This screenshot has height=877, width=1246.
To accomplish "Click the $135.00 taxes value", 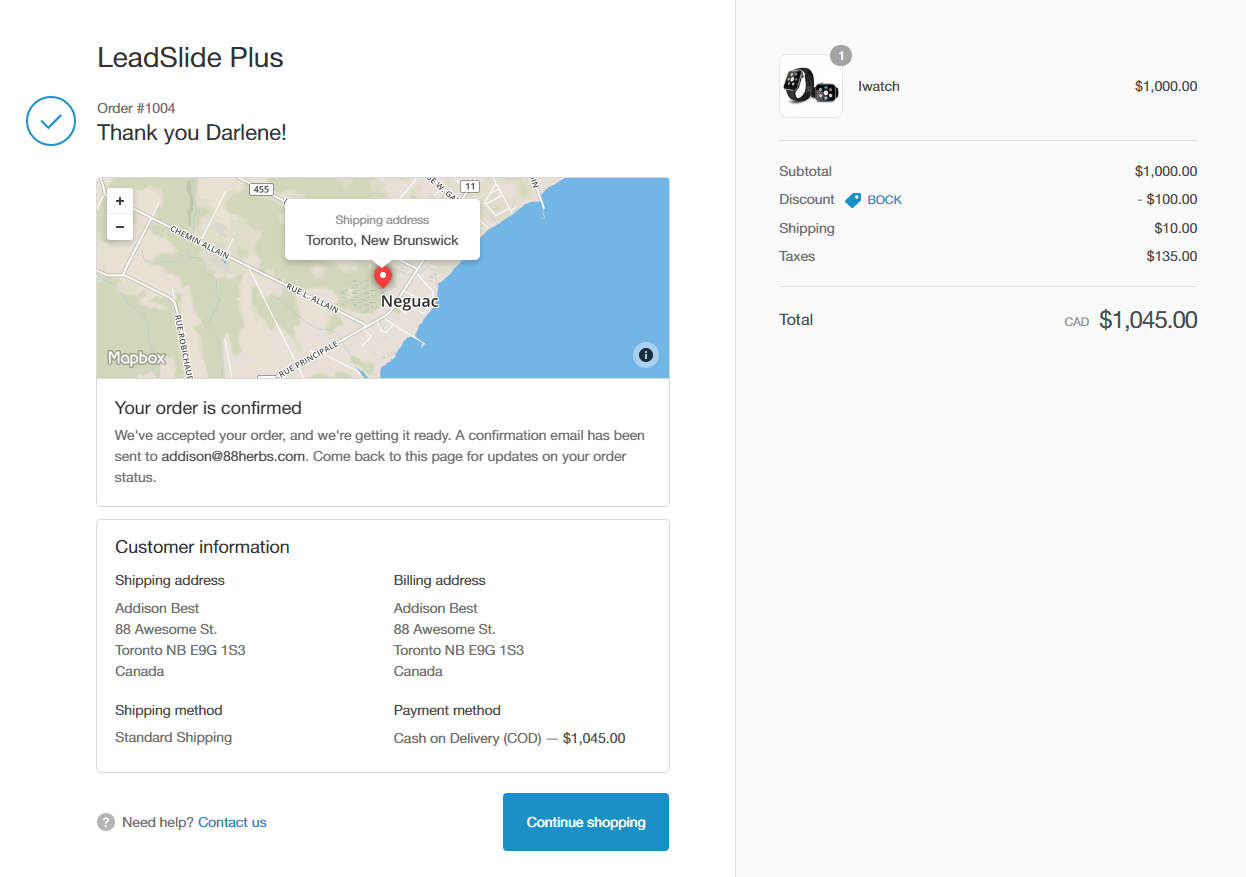I will [x=1172, y=256].
